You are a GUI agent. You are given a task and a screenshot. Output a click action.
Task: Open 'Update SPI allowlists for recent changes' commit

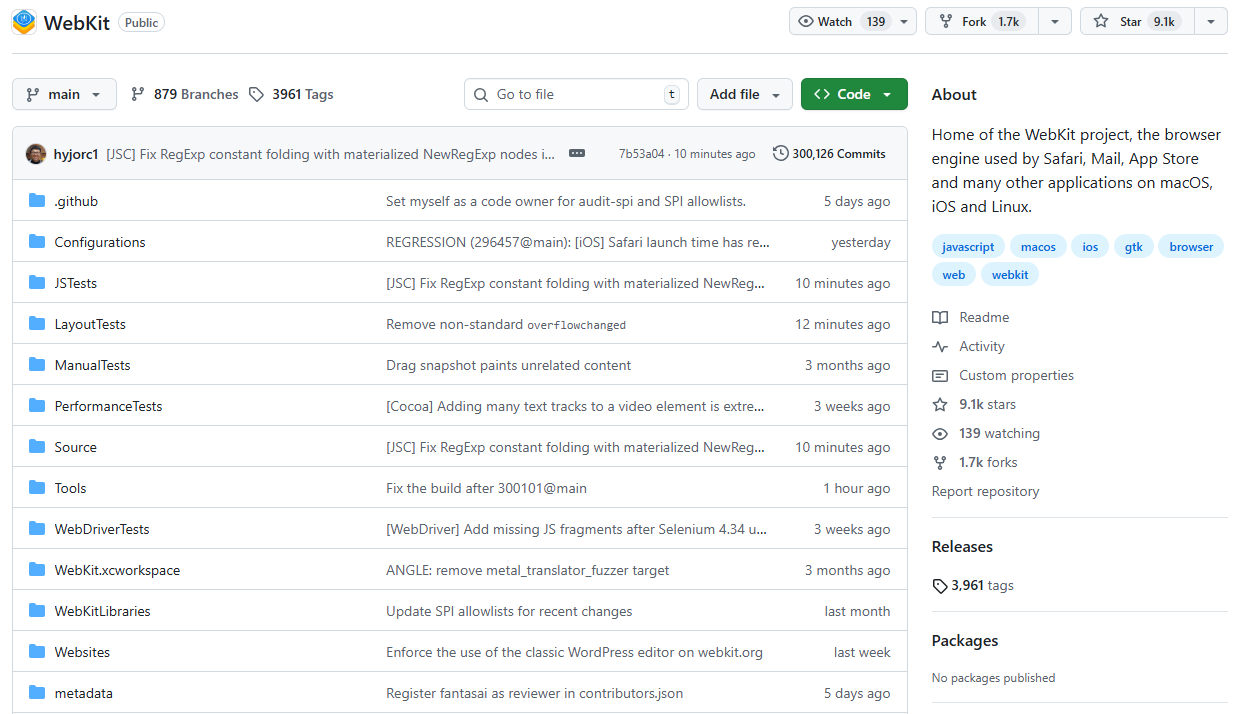coord(509,611)
